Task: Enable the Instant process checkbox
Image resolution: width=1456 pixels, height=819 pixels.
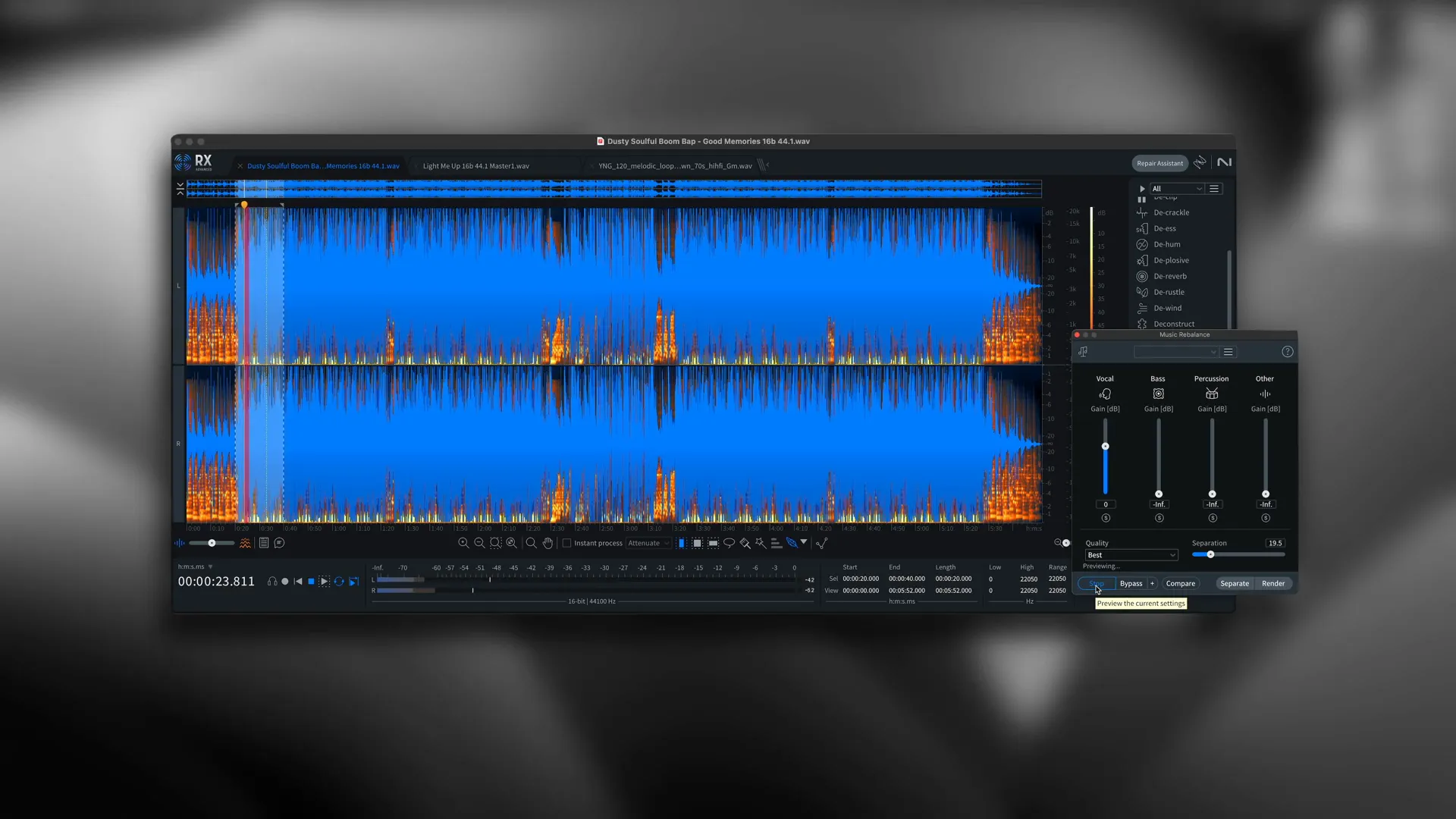Action: (x=566, y=543)
